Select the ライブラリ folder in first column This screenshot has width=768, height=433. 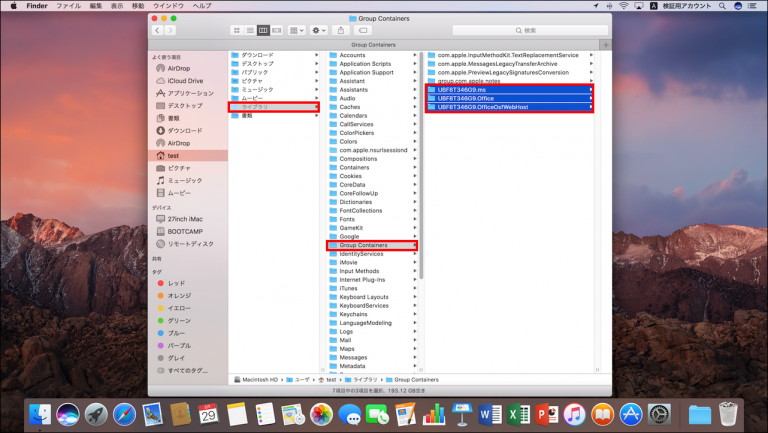pyautogui.click(x=274, y=107)
